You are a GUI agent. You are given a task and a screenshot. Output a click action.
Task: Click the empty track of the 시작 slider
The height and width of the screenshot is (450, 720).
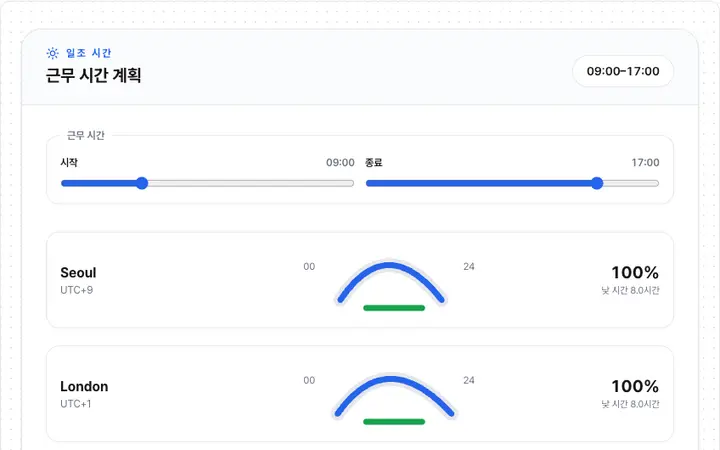click(251, 183)
